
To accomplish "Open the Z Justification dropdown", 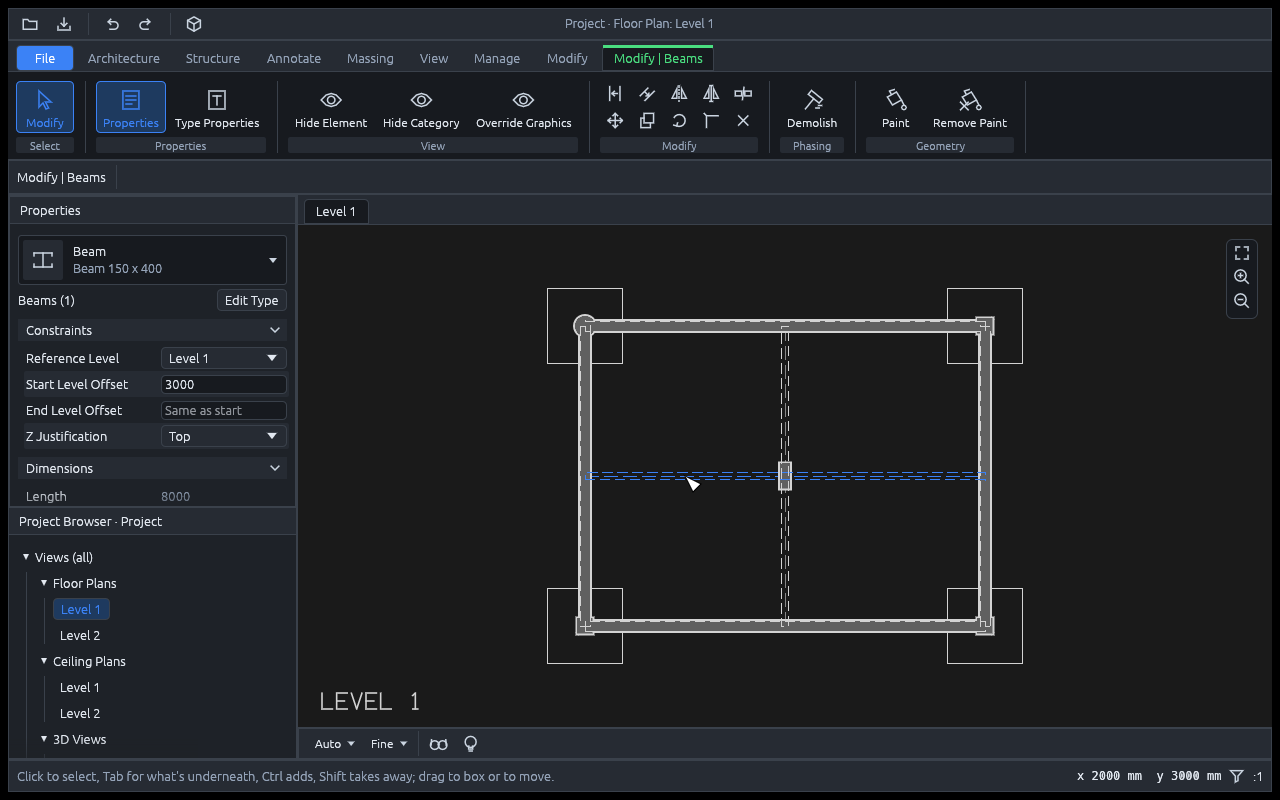I will (x=224, y=436).
